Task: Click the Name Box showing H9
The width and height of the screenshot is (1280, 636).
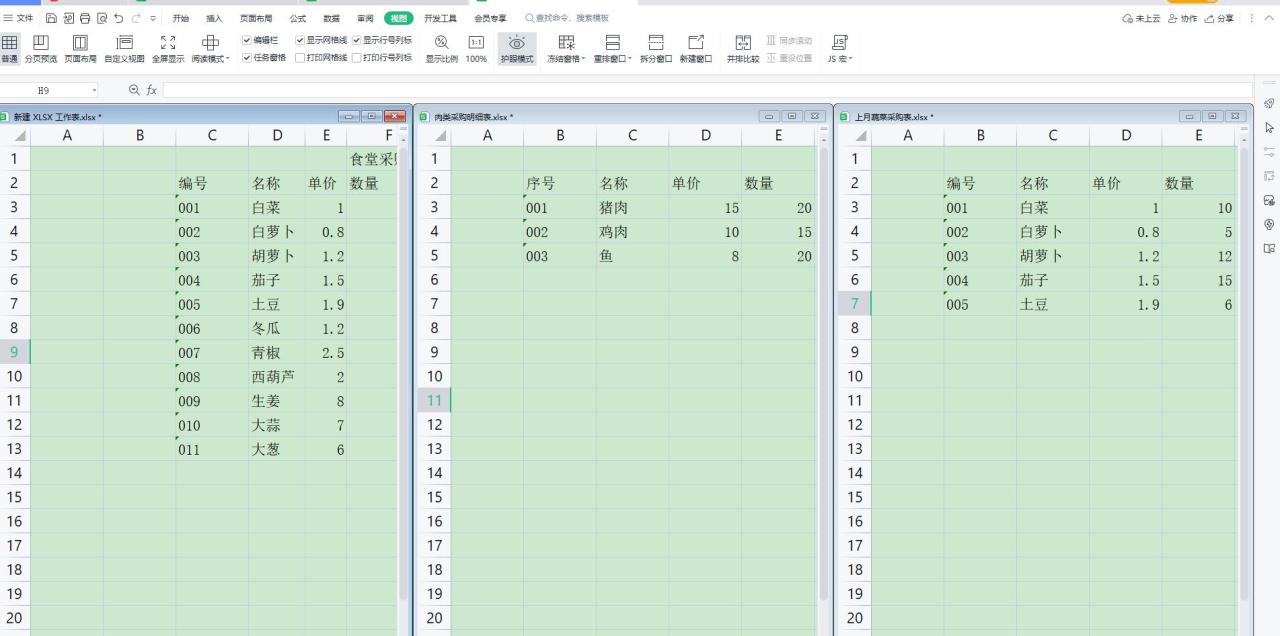Action: pyautogui.click(x=43, y=90)
